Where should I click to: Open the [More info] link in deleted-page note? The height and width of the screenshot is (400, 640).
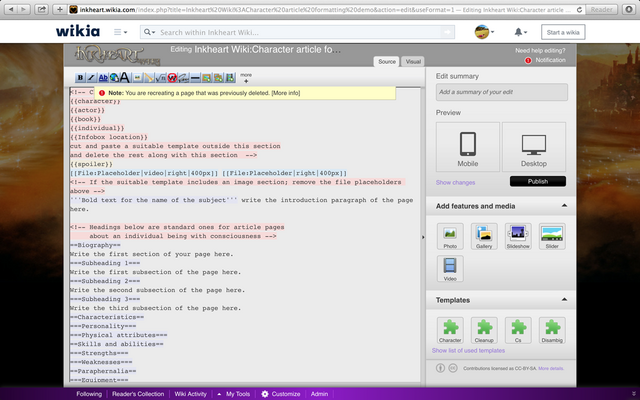(x=286, y=93)
